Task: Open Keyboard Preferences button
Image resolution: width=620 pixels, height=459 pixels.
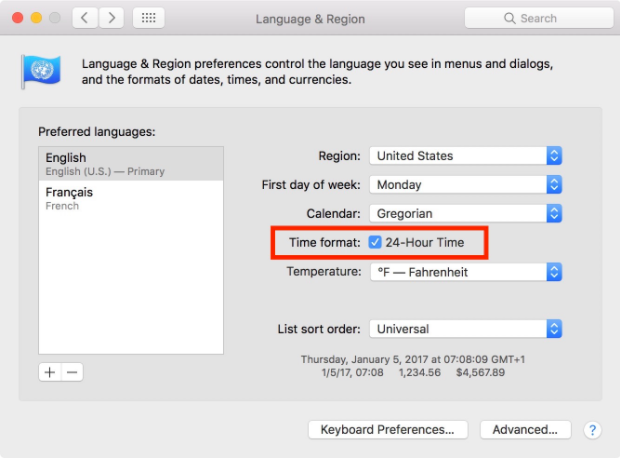Action: tap(388, 430)
